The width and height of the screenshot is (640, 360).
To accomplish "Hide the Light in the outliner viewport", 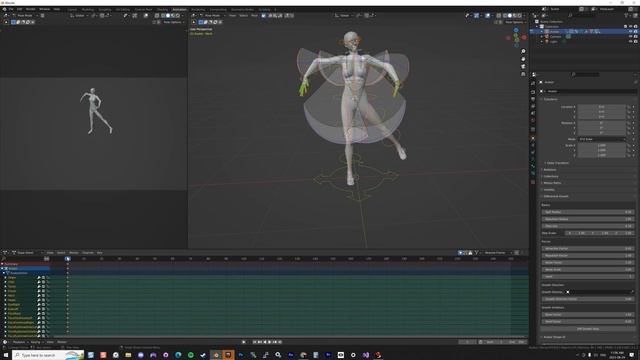I will (630, 41).
